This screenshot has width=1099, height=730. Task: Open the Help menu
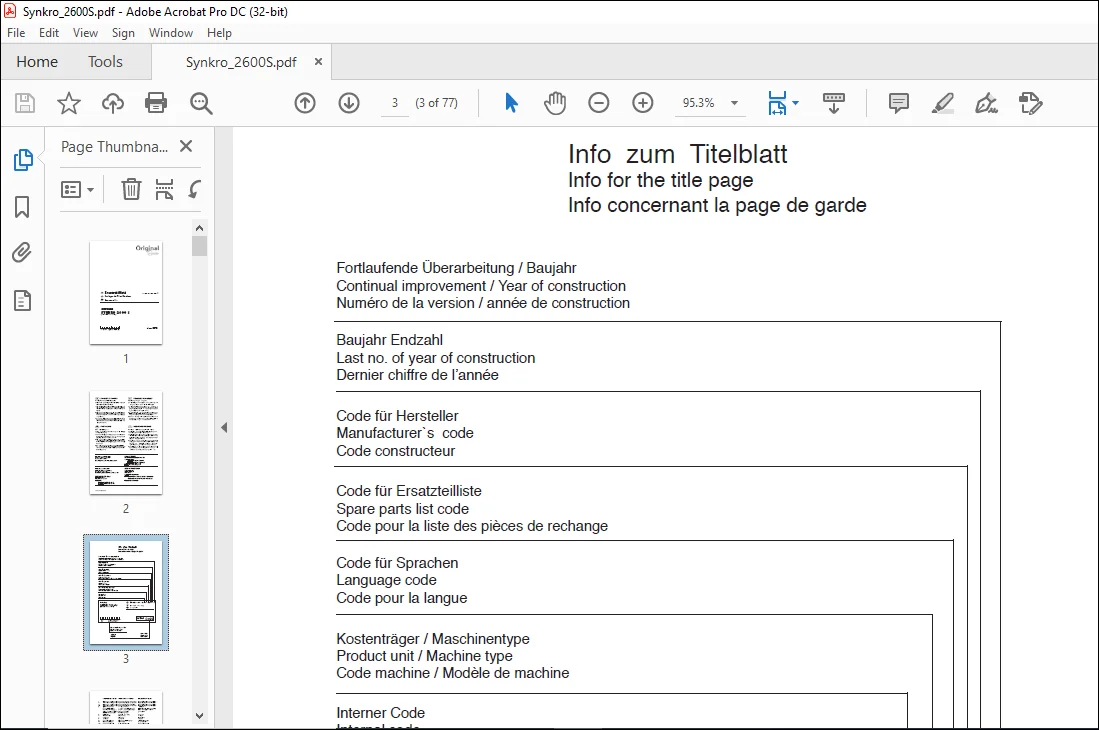219,33
